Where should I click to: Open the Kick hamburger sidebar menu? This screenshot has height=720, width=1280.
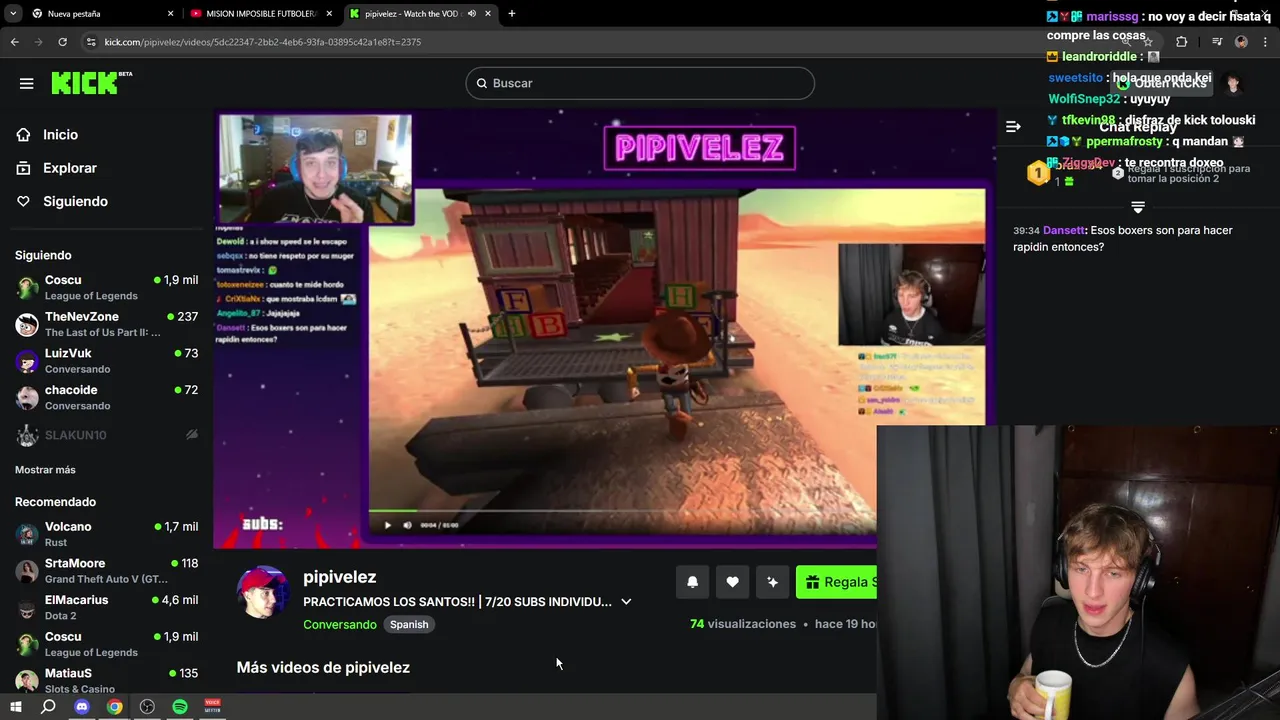(x=27, y=83)
